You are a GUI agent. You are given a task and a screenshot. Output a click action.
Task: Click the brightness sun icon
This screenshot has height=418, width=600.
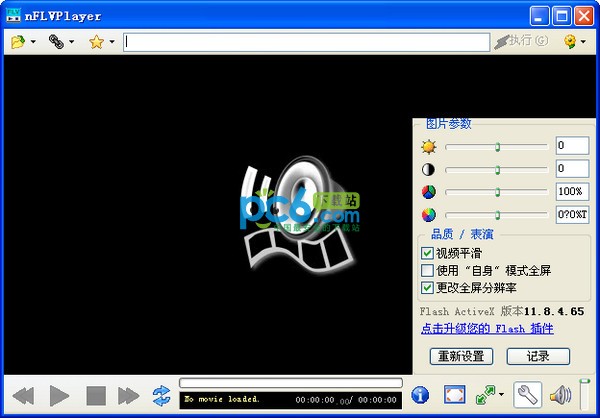click(x=429, y=147)
